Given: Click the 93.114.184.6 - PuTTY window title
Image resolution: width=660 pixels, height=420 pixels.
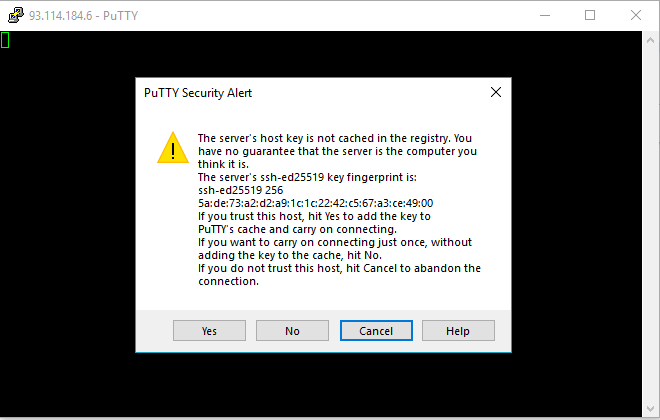Looking at the screenshot, I should pyautogui.click(x=83, y=16).
